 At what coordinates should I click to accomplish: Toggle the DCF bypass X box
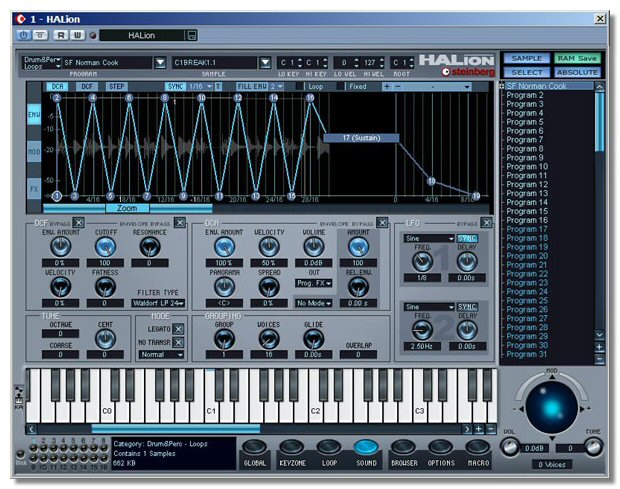[78, 223]
